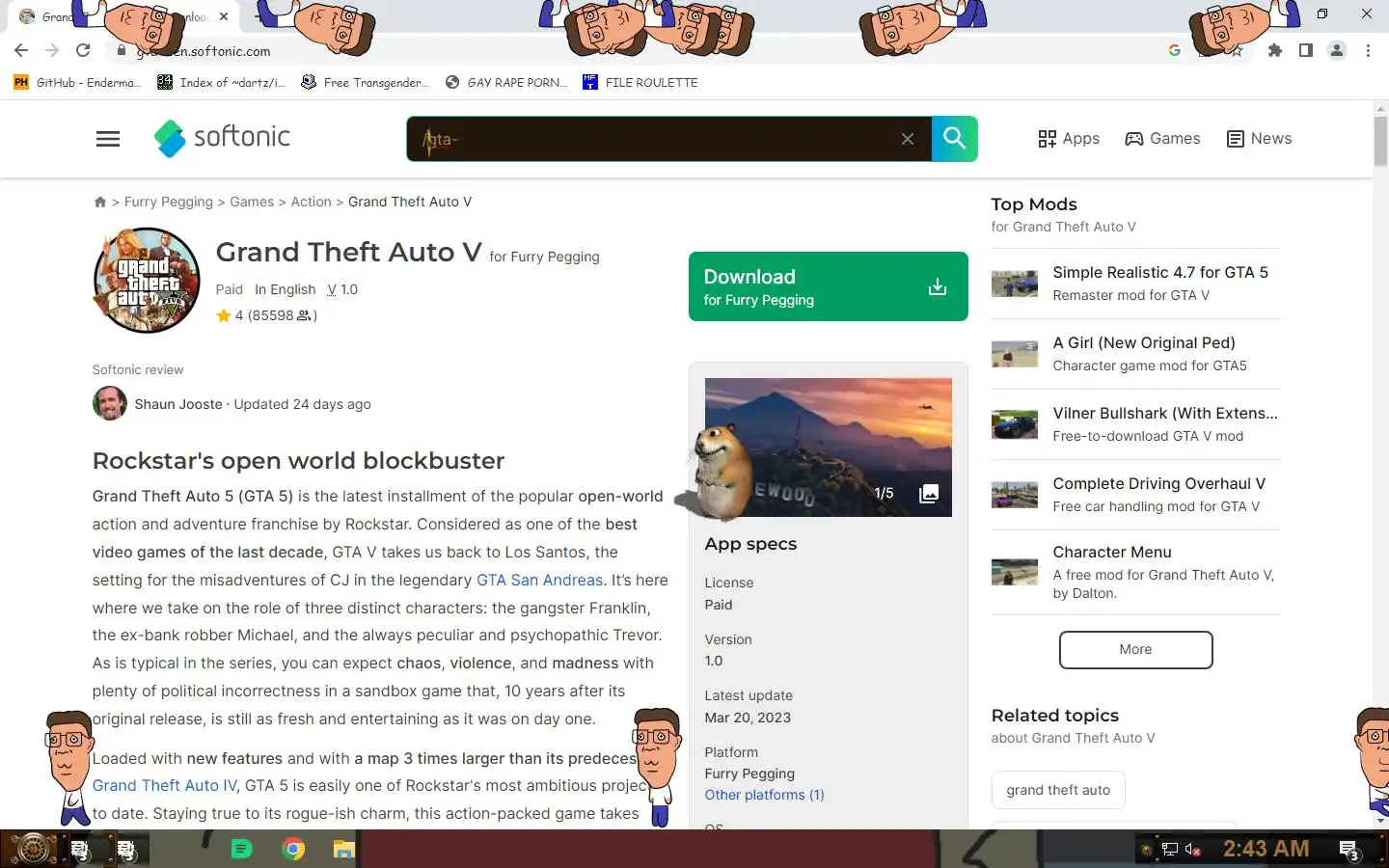Click Other platforms (1) link
Viewport: 1389px width, 868px height.
764,795
